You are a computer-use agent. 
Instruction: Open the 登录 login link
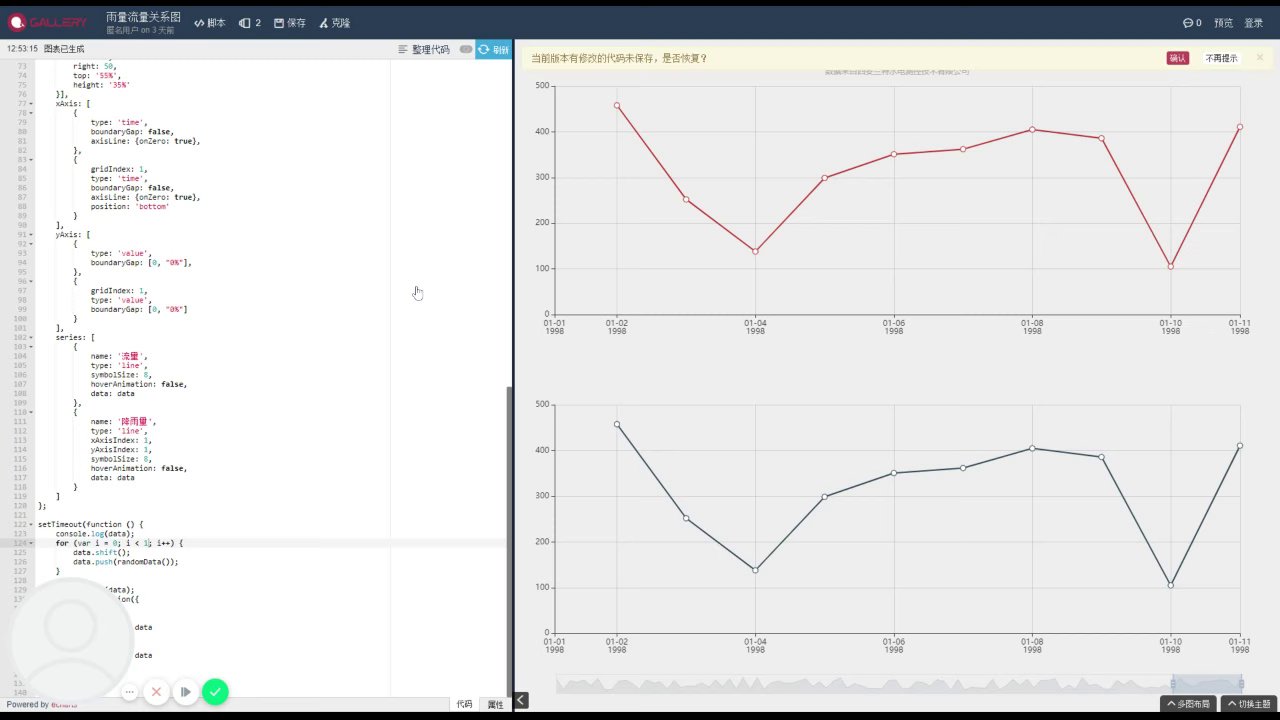coord(1254,22)
